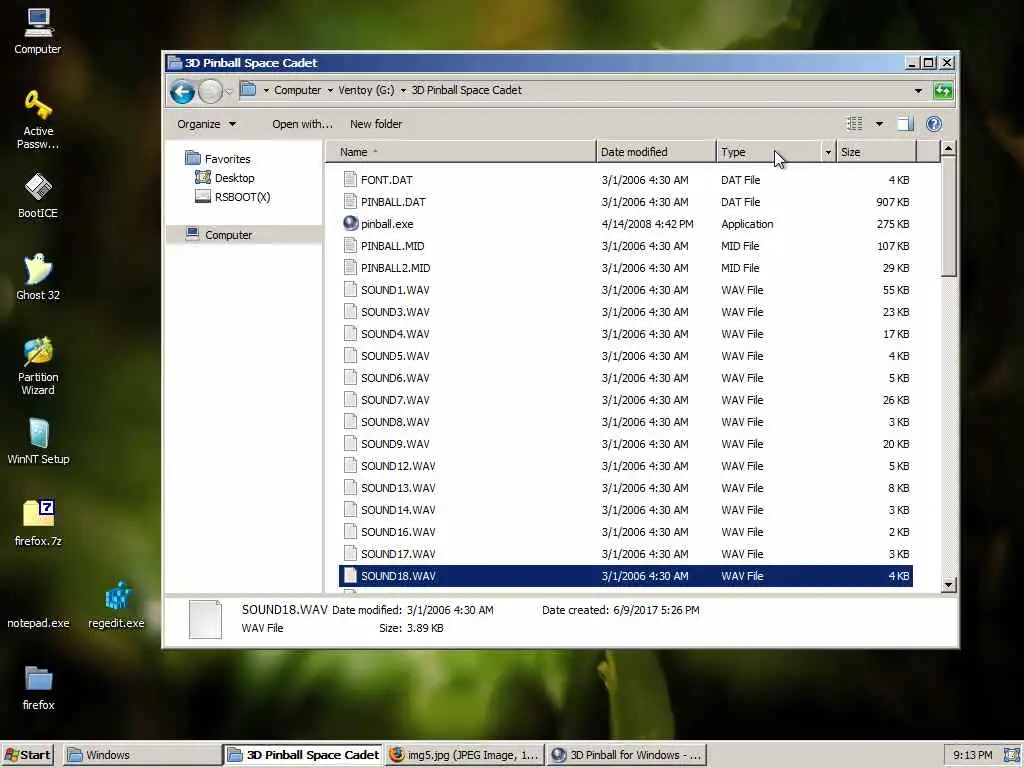Viewport: 1024px width, 768px height.
Task: Switch to 3D Pinball for Windows taskbar item
Action: 626,755
